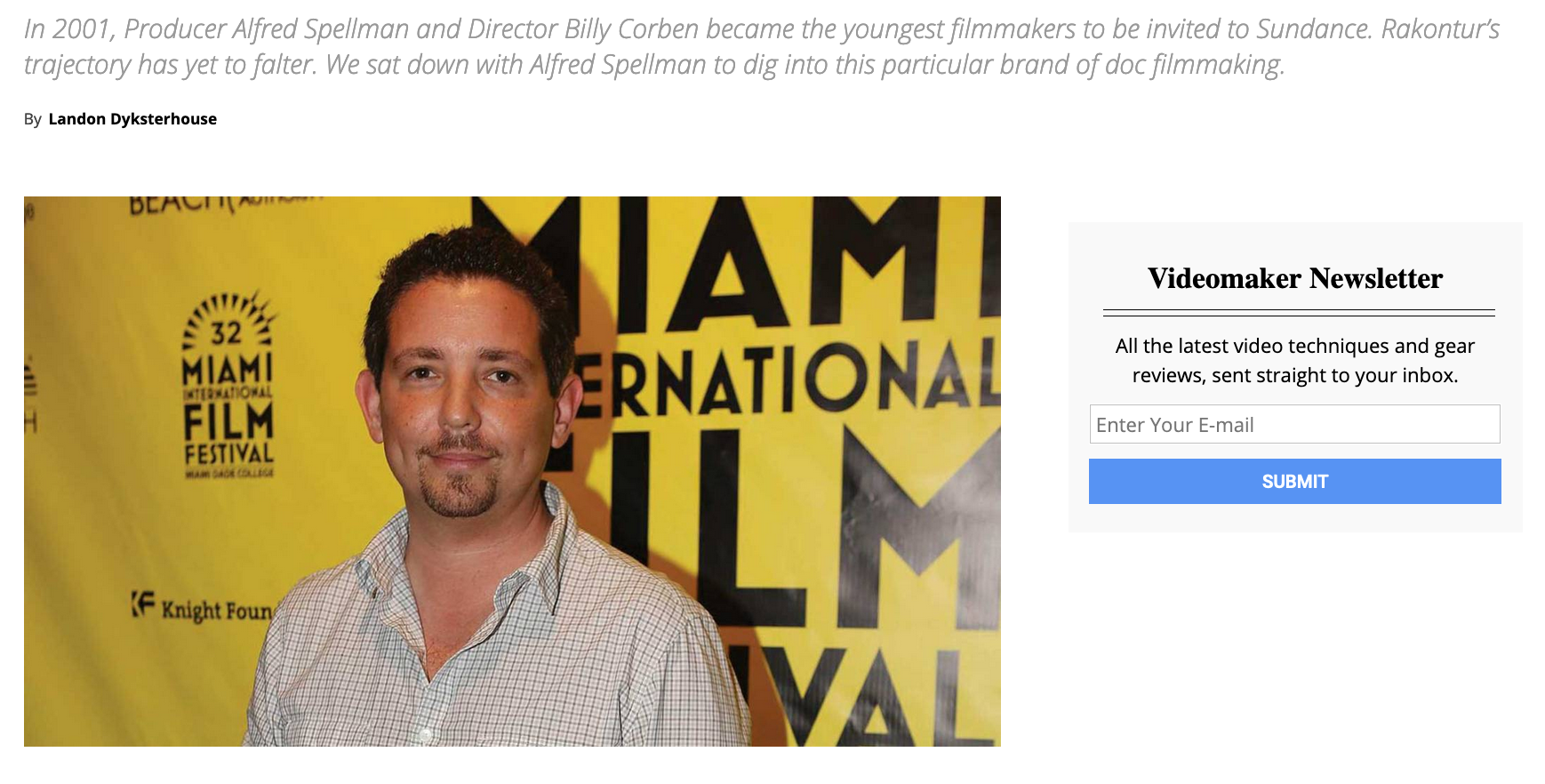Click the blue SUBMIT newsletter button

[1294, 481]
